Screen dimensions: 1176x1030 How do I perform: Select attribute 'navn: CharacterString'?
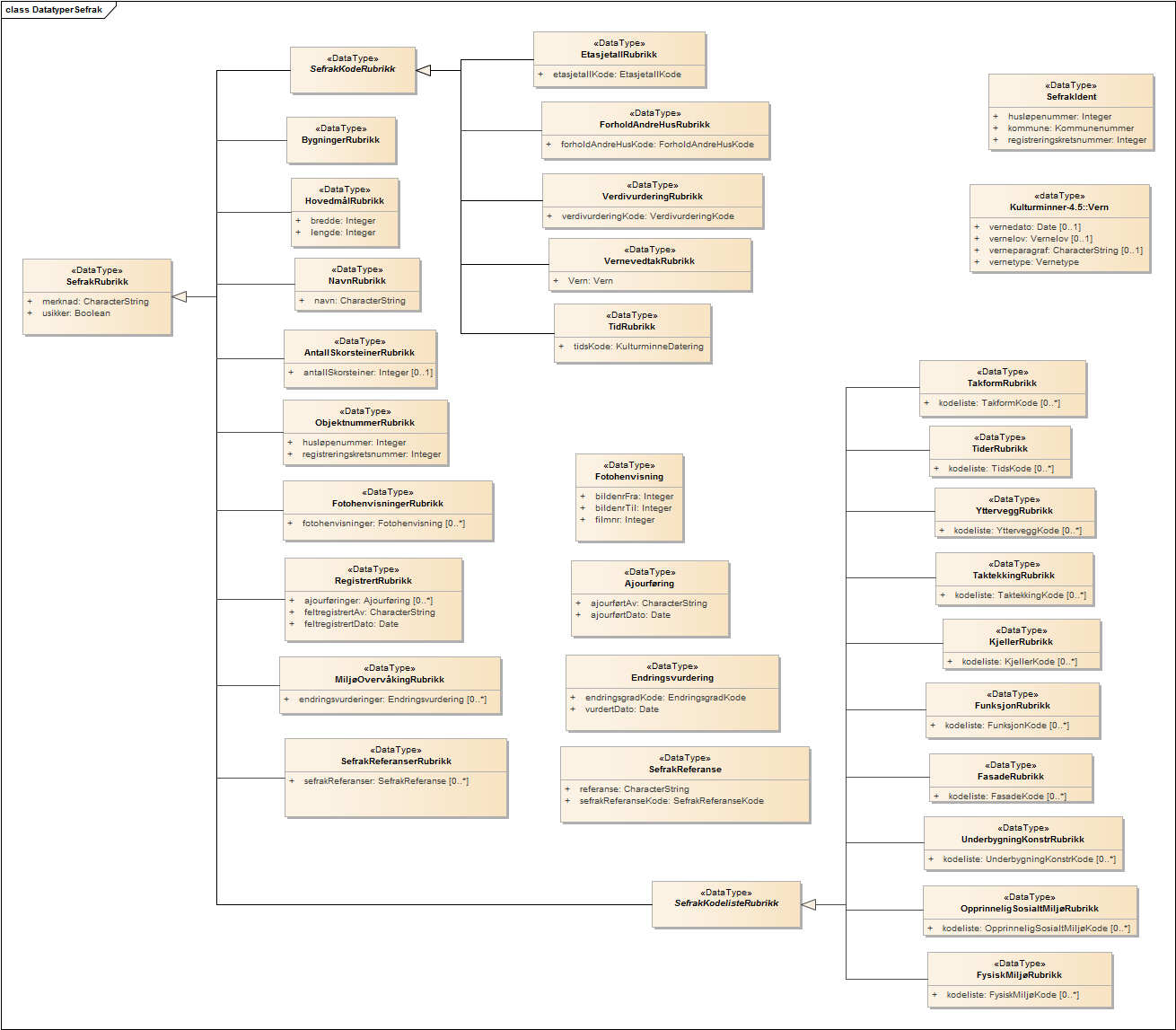(x=360, y=301)
